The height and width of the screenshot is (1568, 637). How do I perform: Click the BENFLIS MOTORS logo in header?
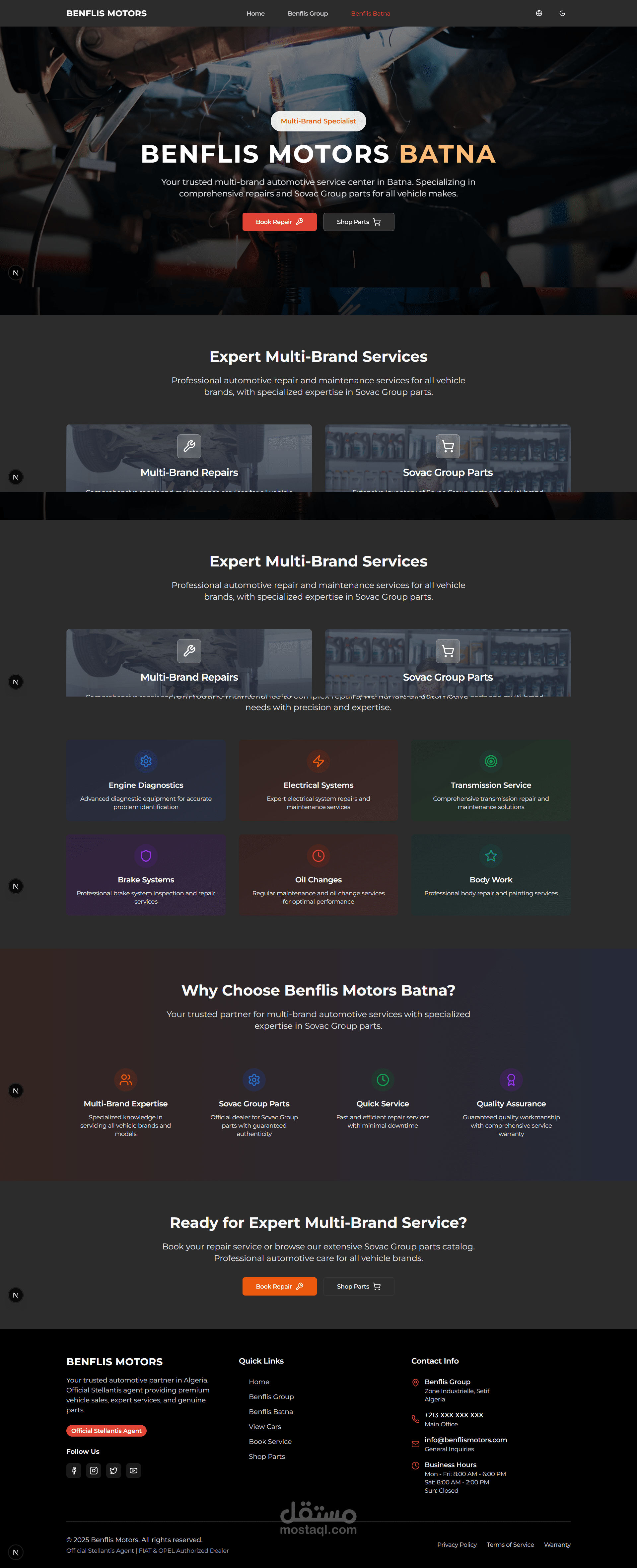106,13
